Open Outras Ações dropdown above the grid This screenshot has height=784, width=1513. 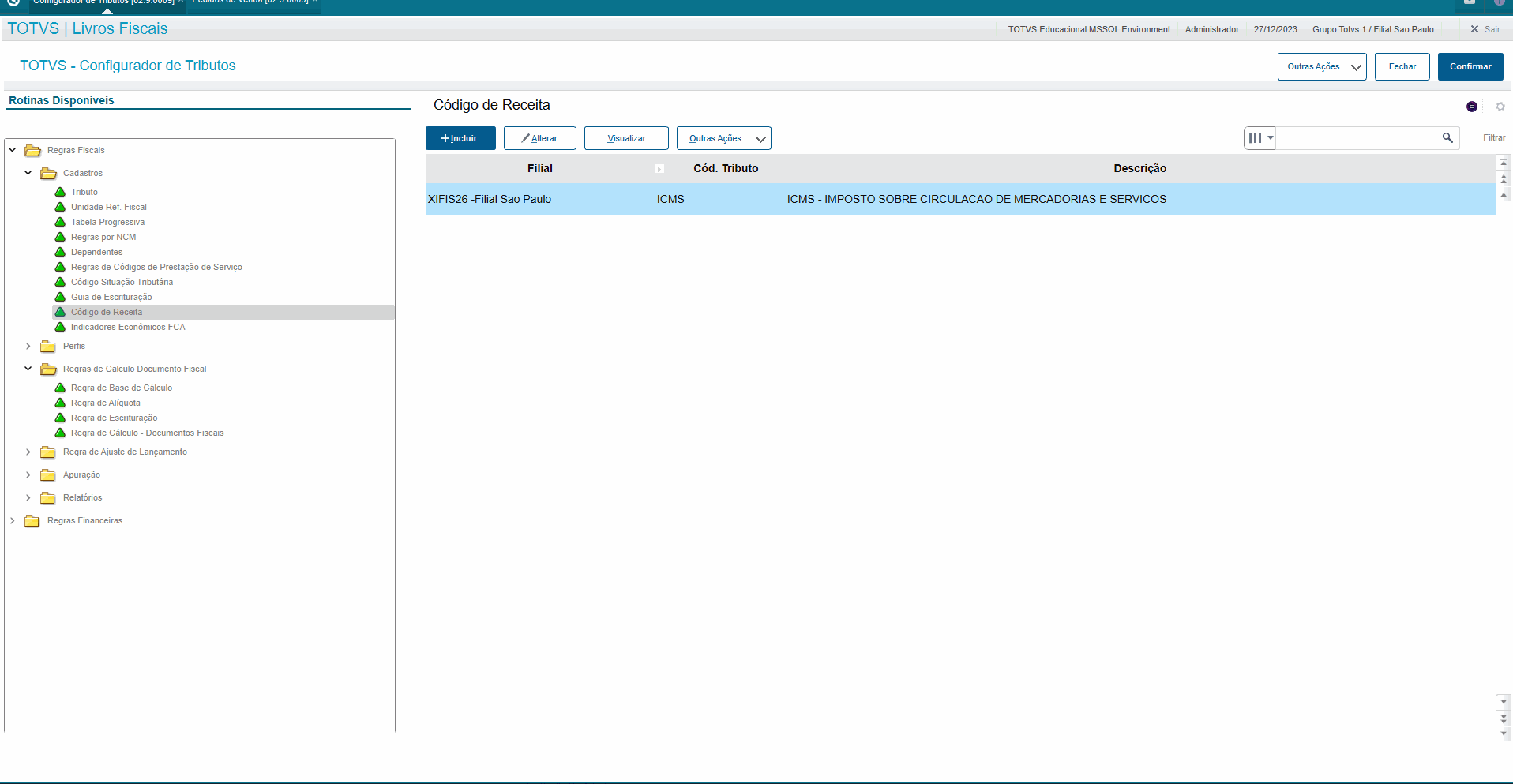[724, 138]
